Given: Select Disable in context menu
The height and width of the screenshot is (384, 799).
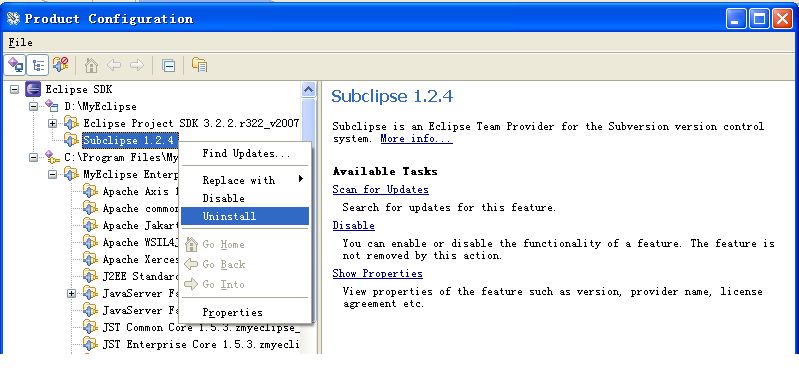Looking at the screenshot, I should click(x=245, y=198).
